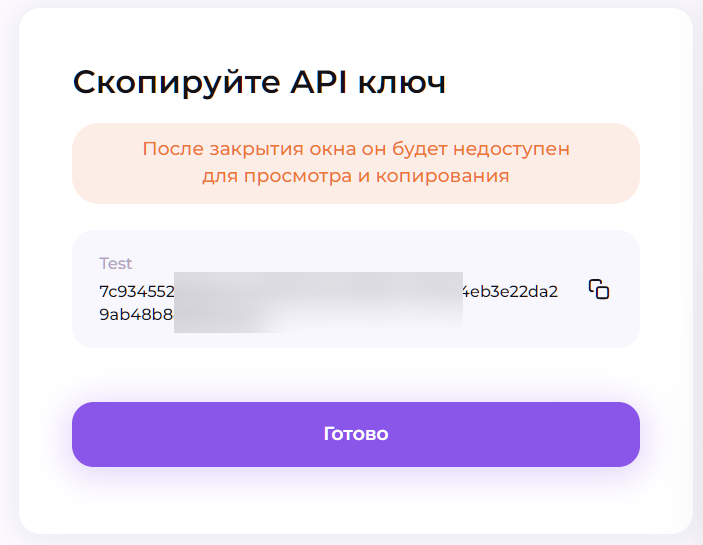Click the "После закрытия окна" warning line
This screenshot has height=545, width=703.
click(x=355, y=149)
